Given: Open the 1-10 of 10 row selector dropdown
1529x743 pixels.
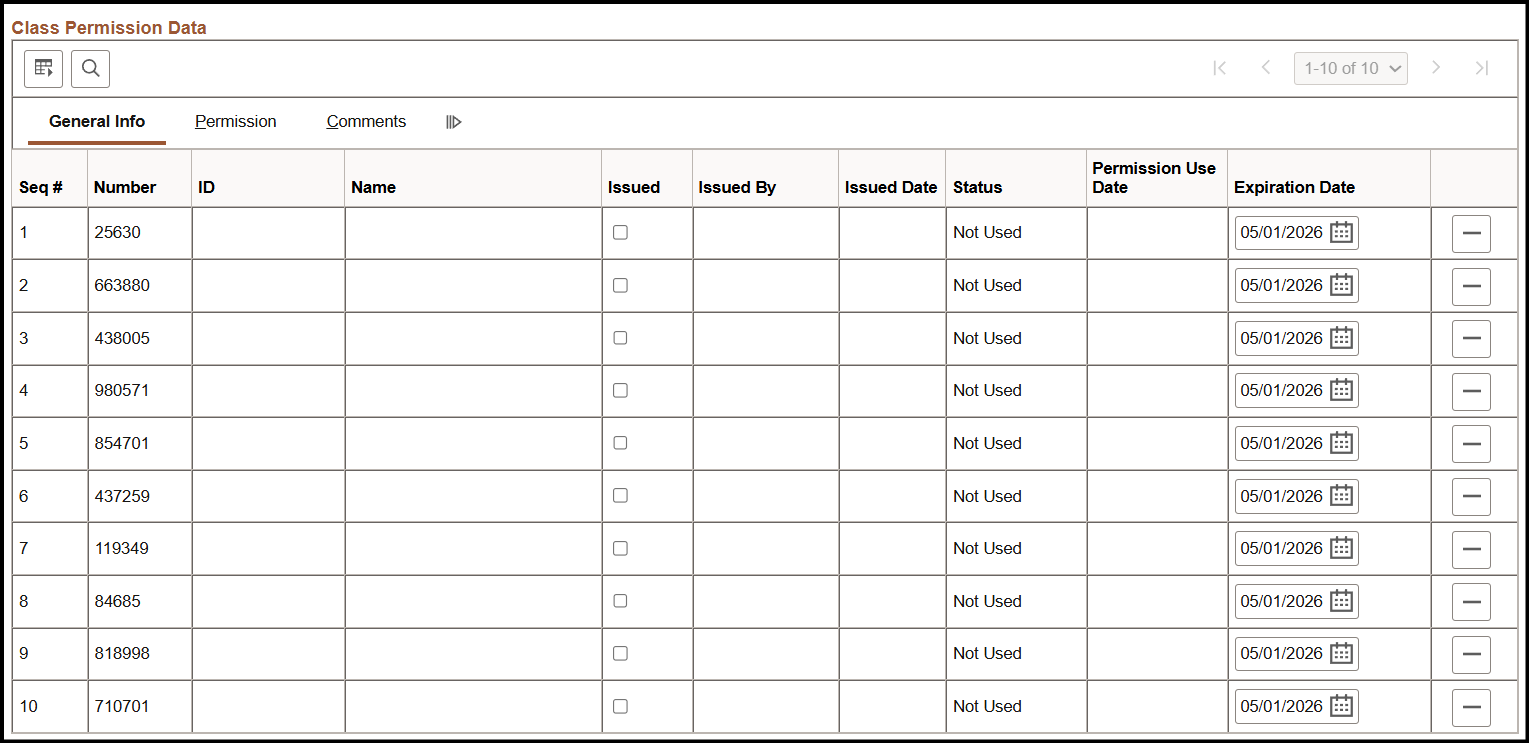Looking at the screenshot, I should [x=1351, y=68].
